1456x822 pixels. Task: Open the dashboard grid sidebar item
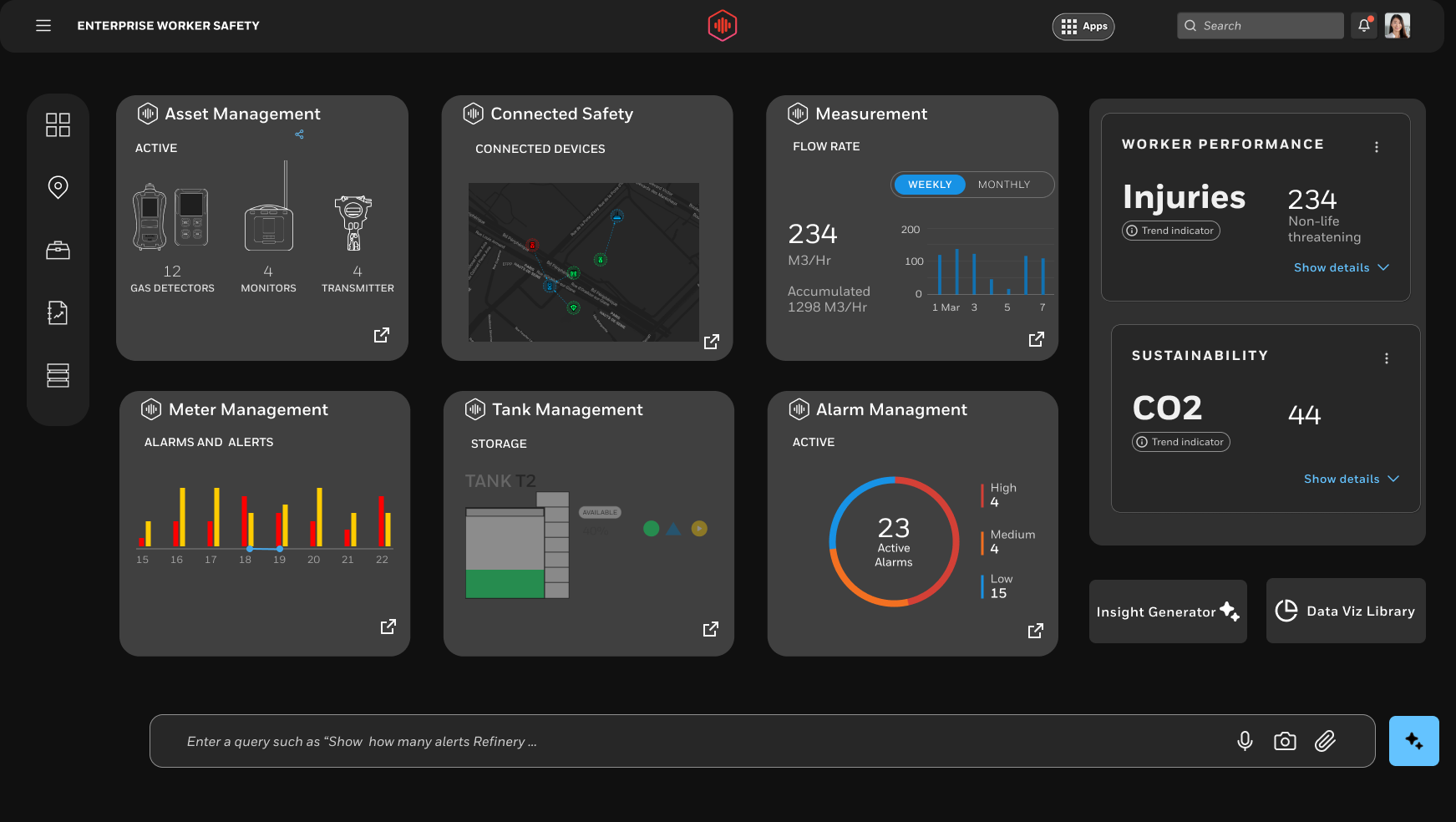point(58,124)
